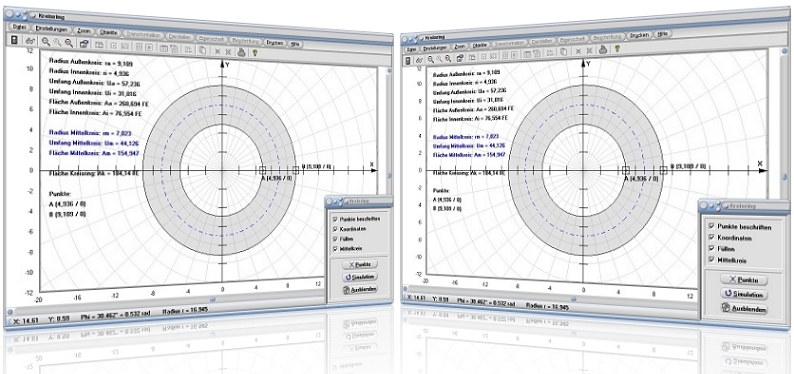Click the faded middle magnifier in right window
794x374 pixels.
pyautogui.click(x=439, y=59)
